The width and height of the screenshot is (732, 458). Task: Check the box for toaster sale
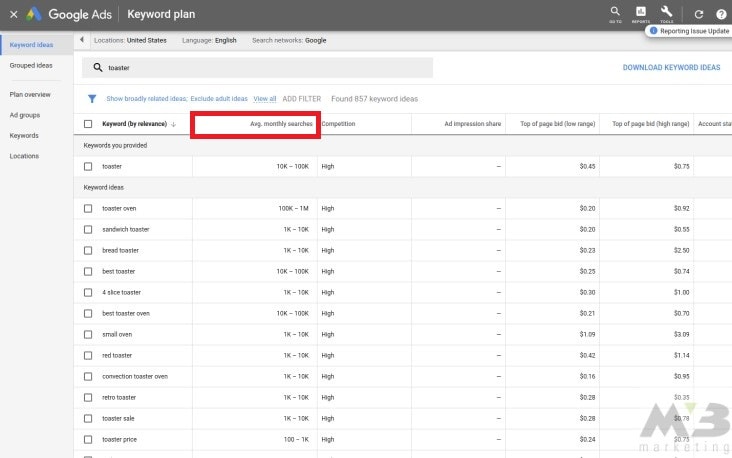click(x=88, y=418)
